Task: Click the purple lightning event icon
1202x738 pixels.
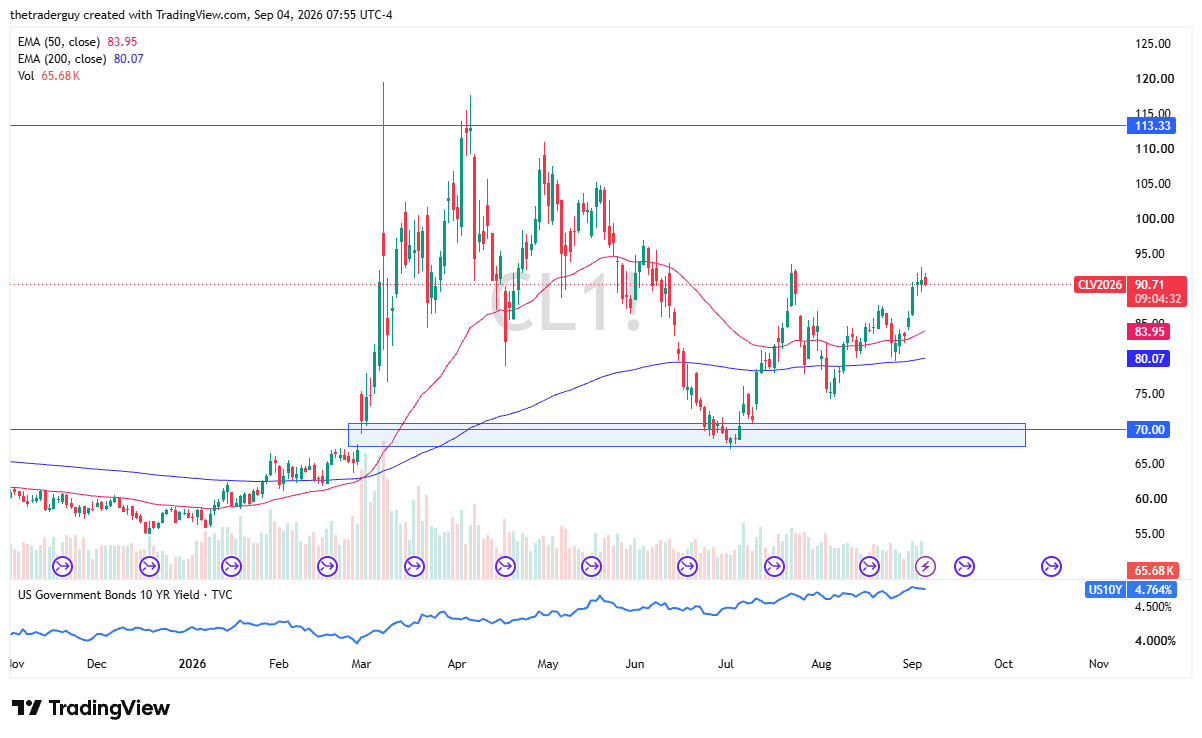Action: click(x=927, y=567)
